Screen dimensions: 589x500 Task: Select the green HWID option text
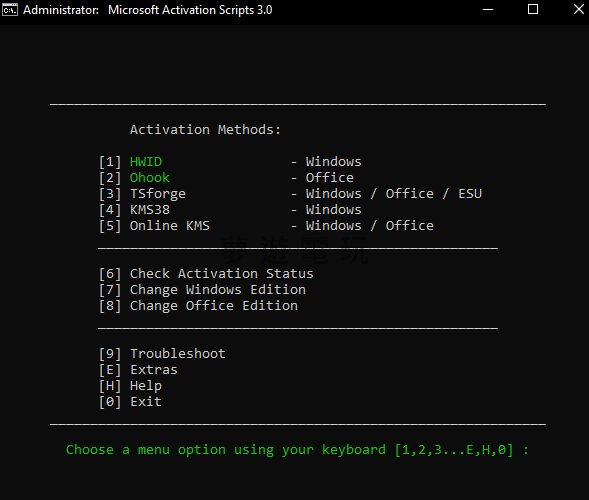coord(146,162)
